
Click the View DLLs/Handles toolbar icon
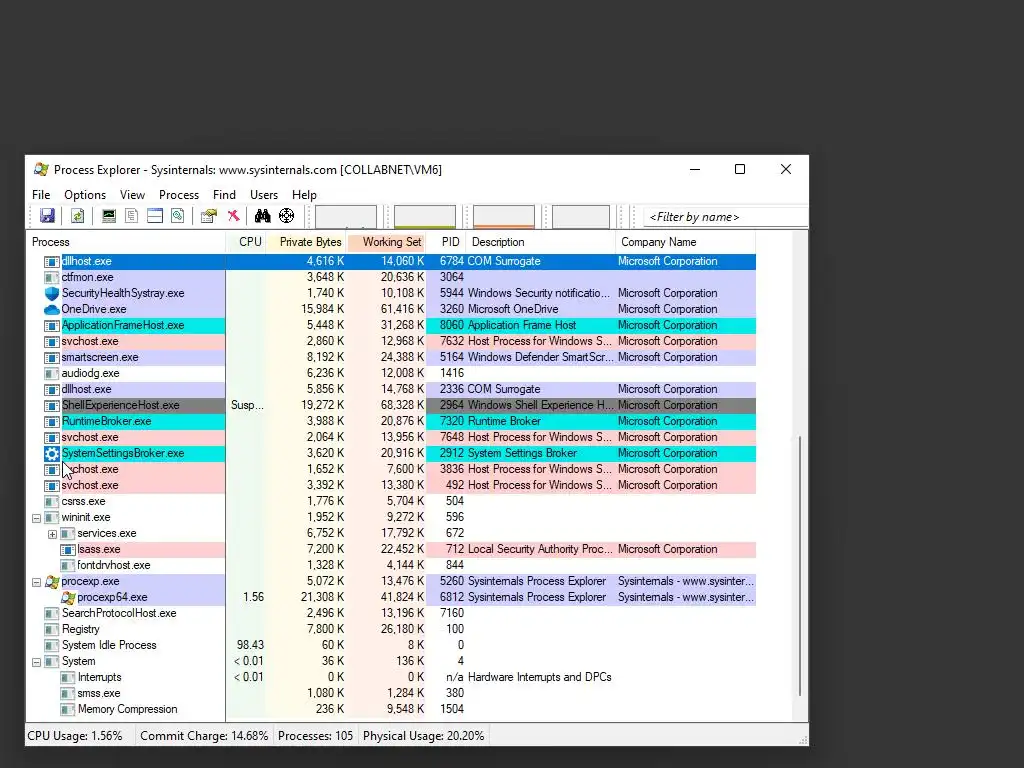(178, 216)
